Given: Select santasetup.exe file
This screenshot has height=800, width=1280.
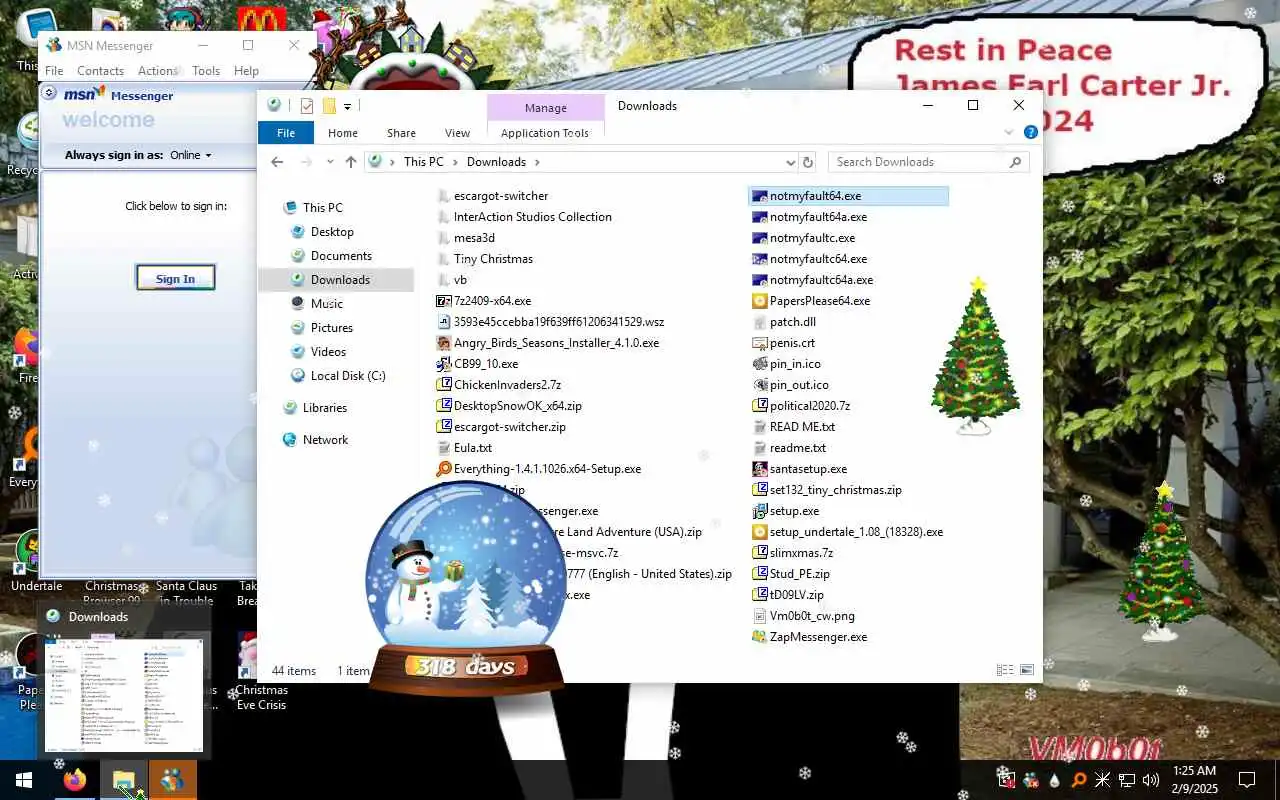Looking at the screenshot, I should coord(799,469).
